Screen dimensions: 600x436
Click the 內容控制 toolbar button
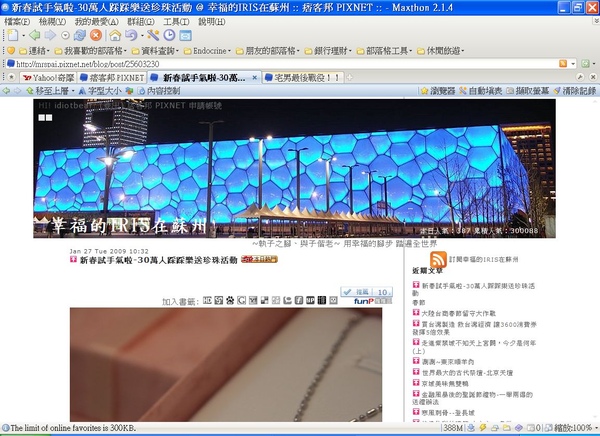(x=159, y=91)
